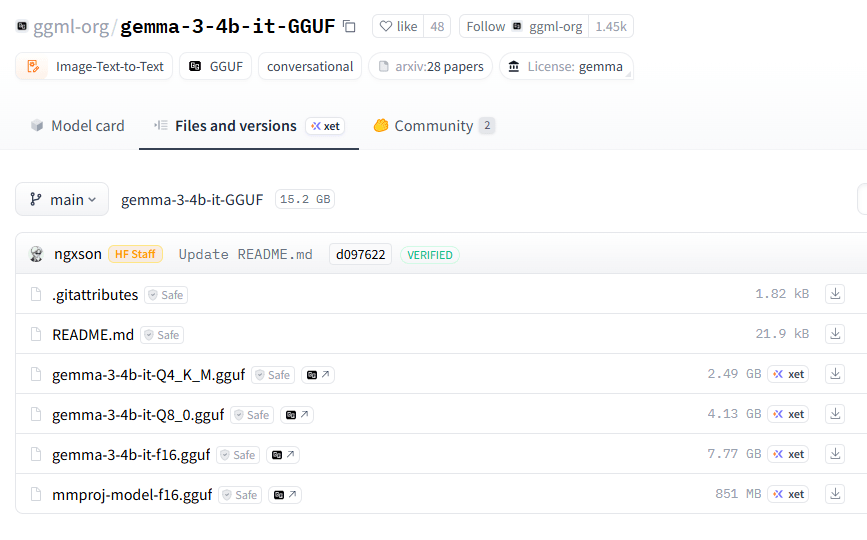Click the xet badge on mmproj-model-f16.gguf row
The height and width of the screenshot is (540, 867).
click(788, 494)
